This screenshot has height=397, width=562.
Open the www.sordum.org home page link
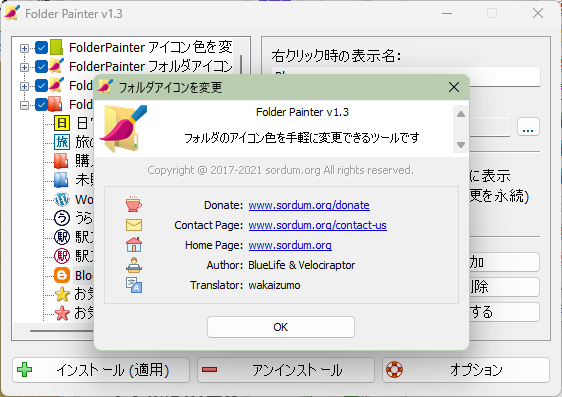tap(290, 245)
